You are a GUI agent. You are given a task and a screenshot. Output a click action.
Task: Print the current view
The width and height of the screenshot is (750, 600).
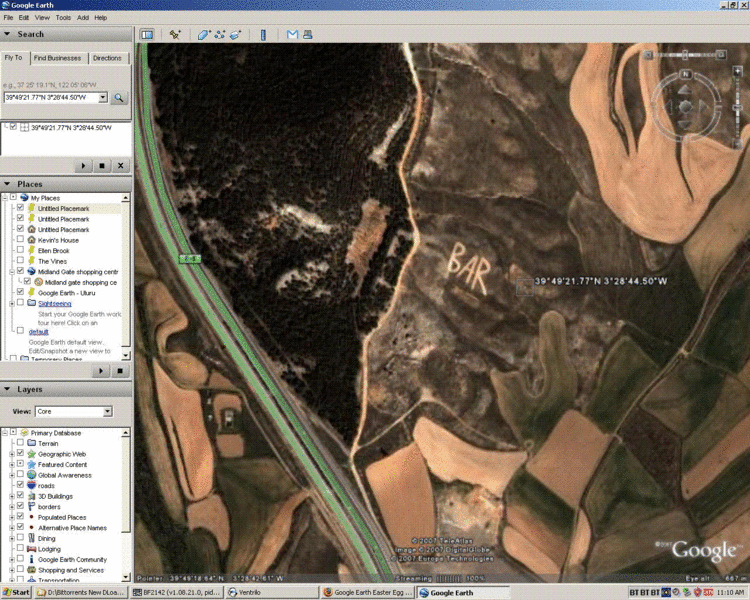click(308, 34)
